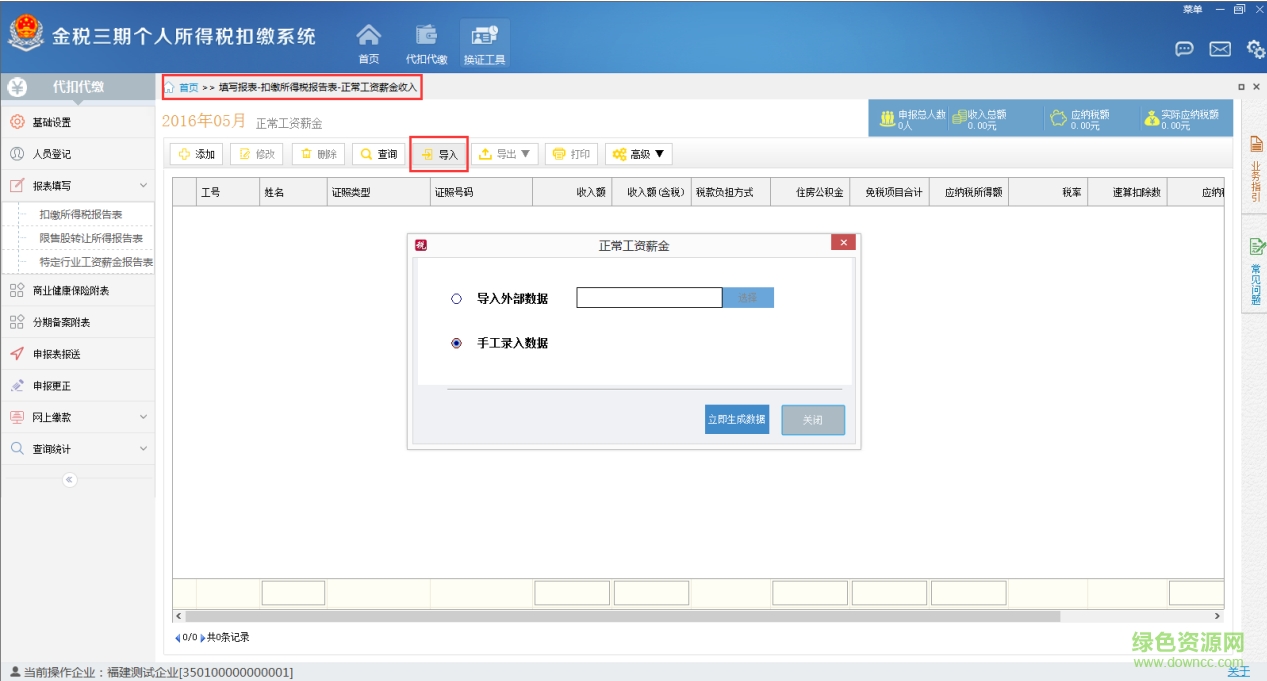This screenshot has height=681, width=1267.
Task: Click the 立即生成数据 button
Action: click(x=737, y=420)
